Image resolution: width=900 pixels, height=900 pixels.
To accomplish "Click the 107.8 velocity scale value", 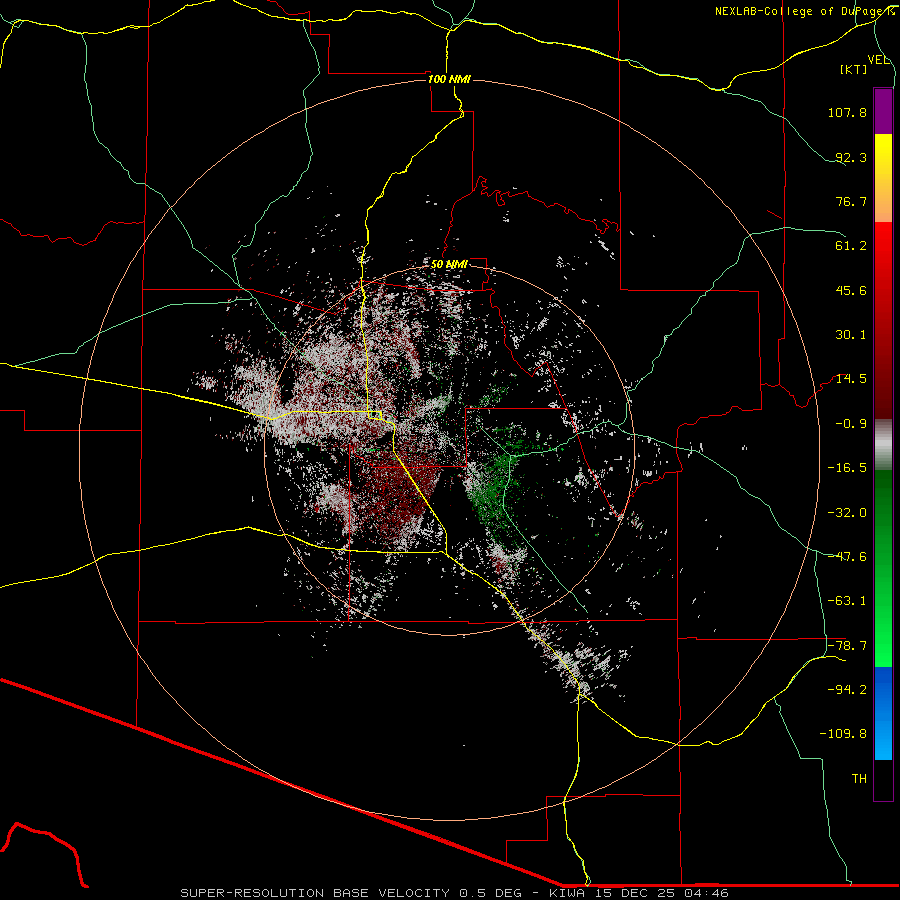I will (x=847, y=112).
